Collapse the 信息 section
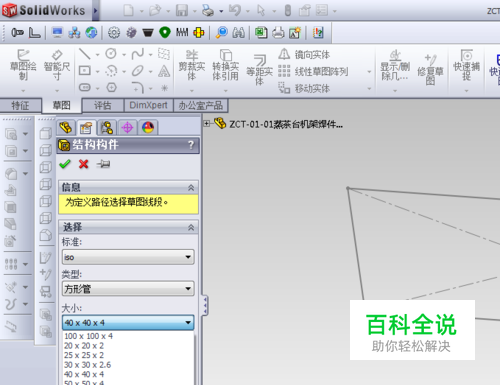The image size is (500, 385). [x=191, y=188]
